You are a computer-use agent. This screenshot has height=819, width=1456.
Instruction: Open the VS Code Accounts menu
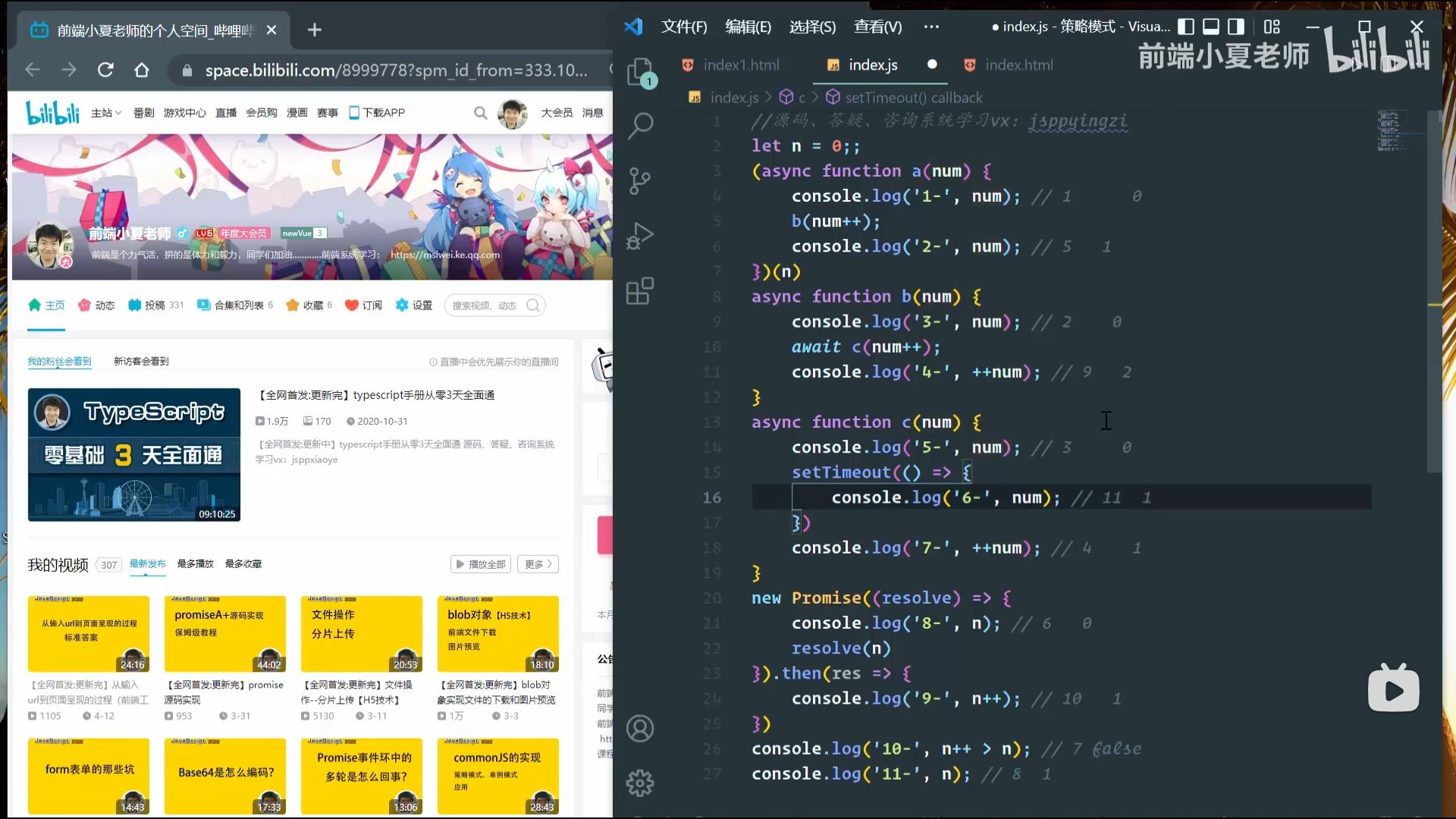pos(641,728)
